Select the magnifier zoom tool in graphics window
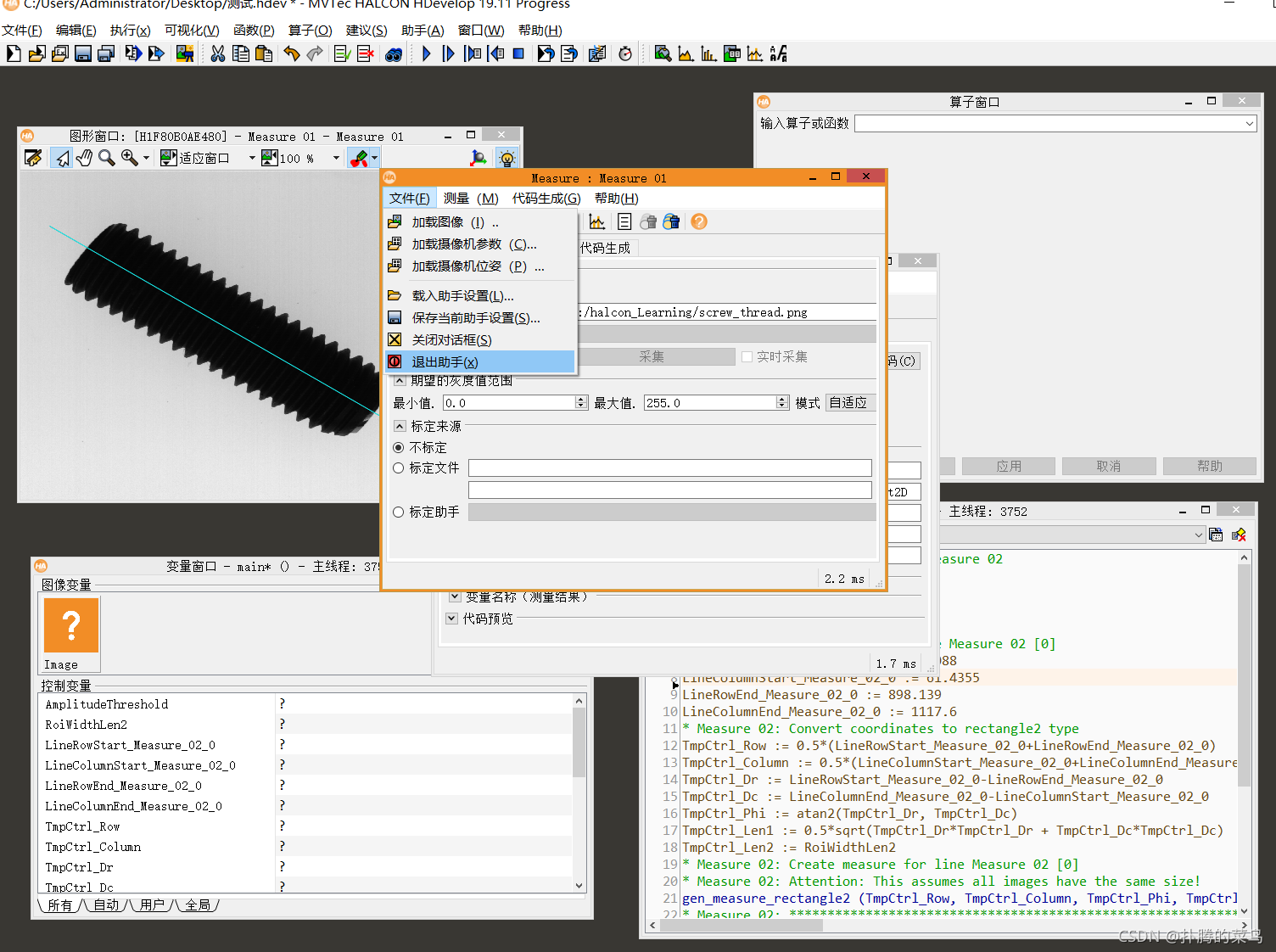 click(106, 158)
